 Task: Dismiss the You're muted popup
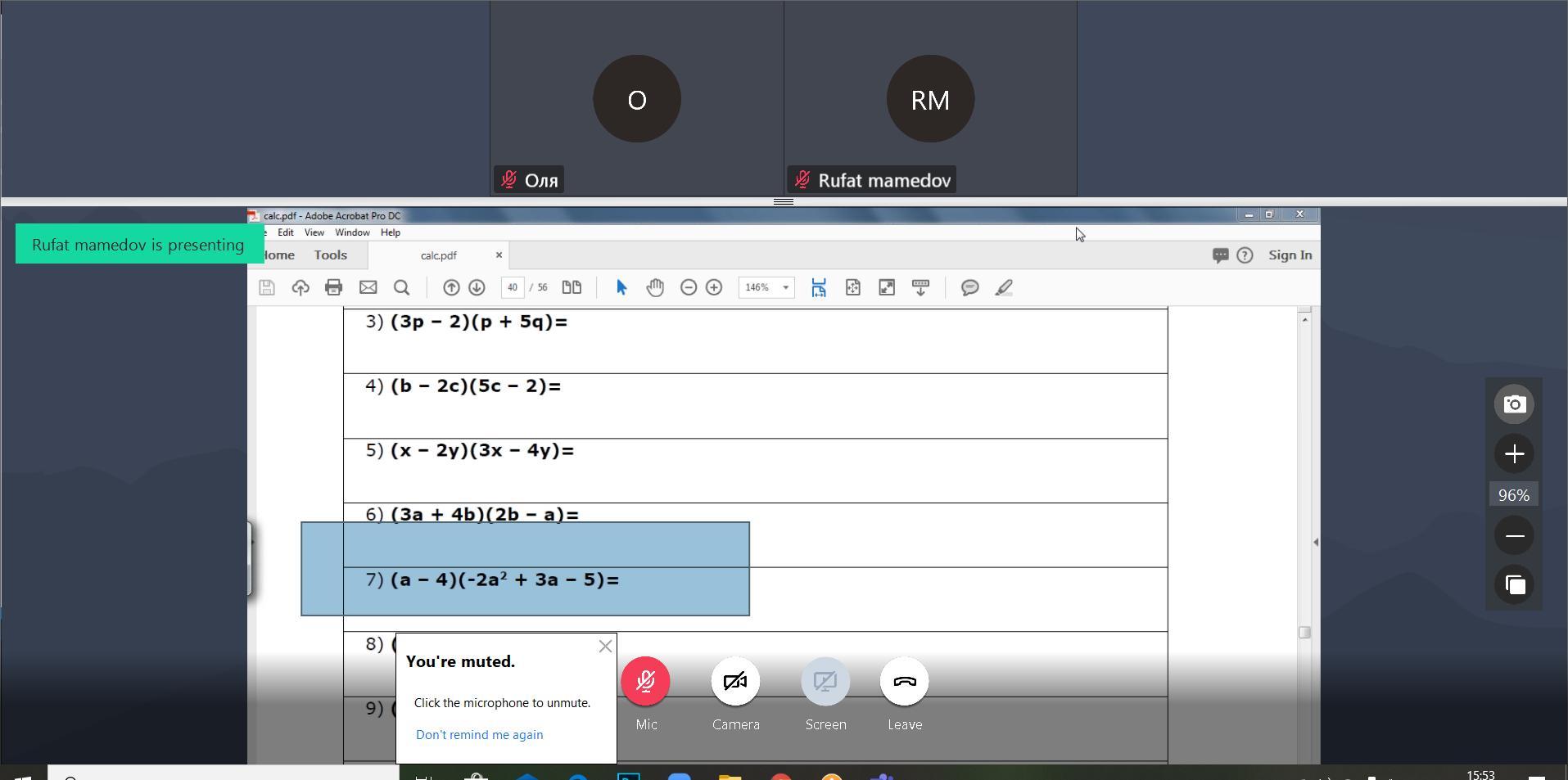pos(605,647)
